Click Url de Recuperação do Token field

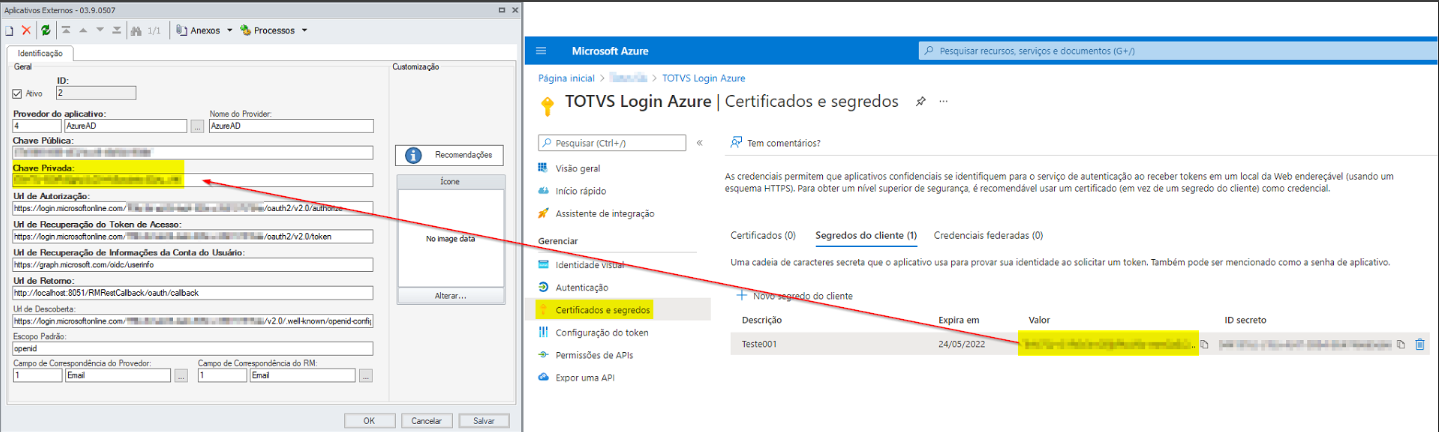(x=192, y=237)
